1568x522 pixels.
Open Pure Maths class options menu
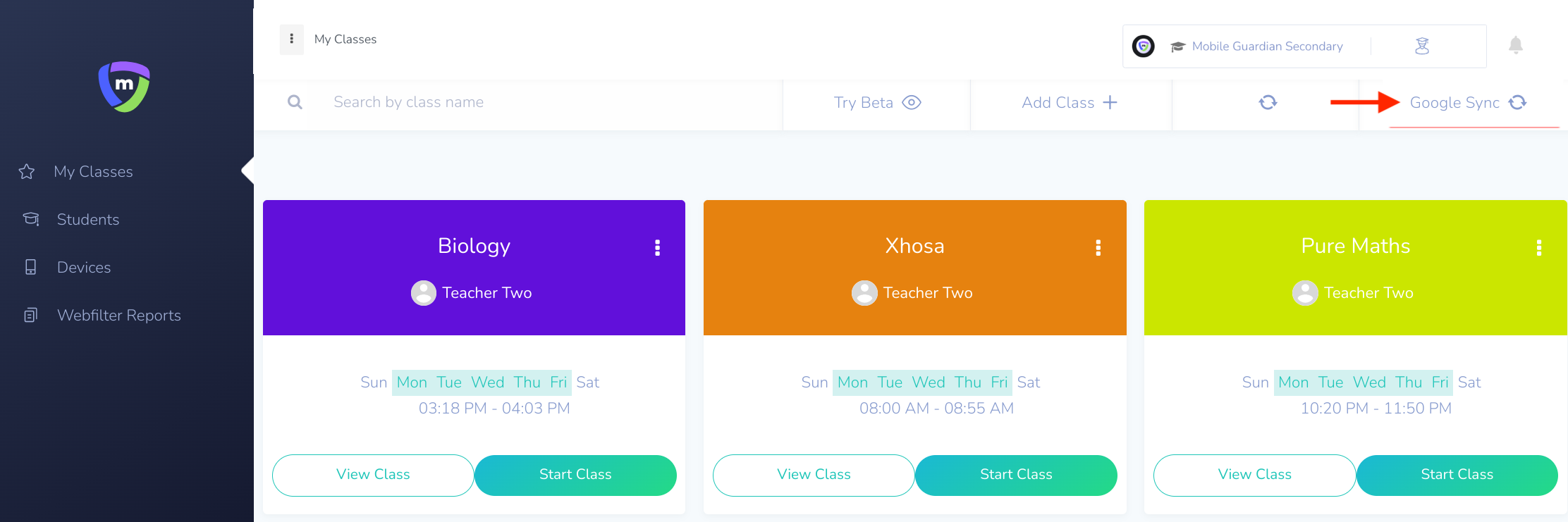click(x=1539, y=247)
